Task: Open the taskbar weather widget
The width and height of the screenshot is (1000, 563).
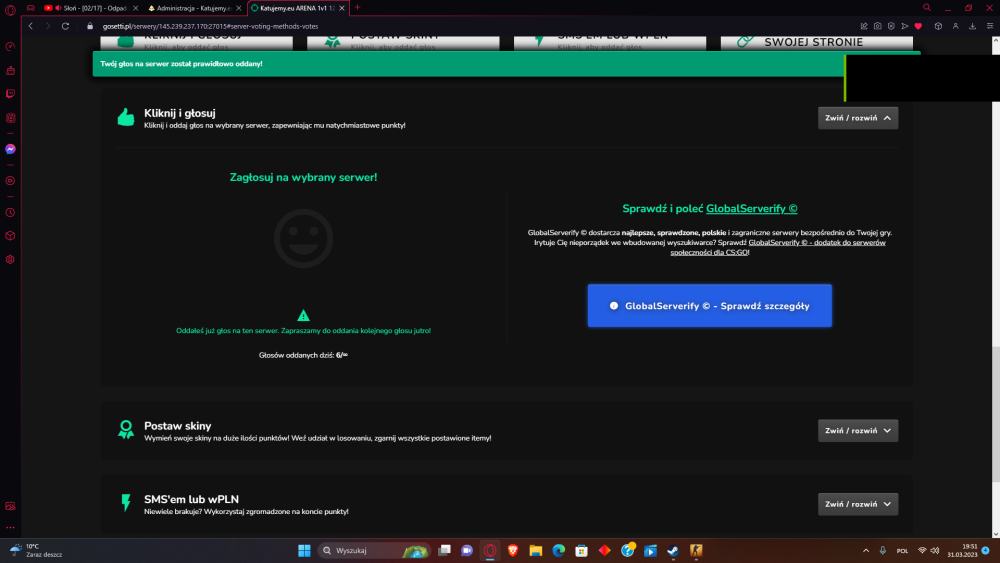Action: [36, 550]
